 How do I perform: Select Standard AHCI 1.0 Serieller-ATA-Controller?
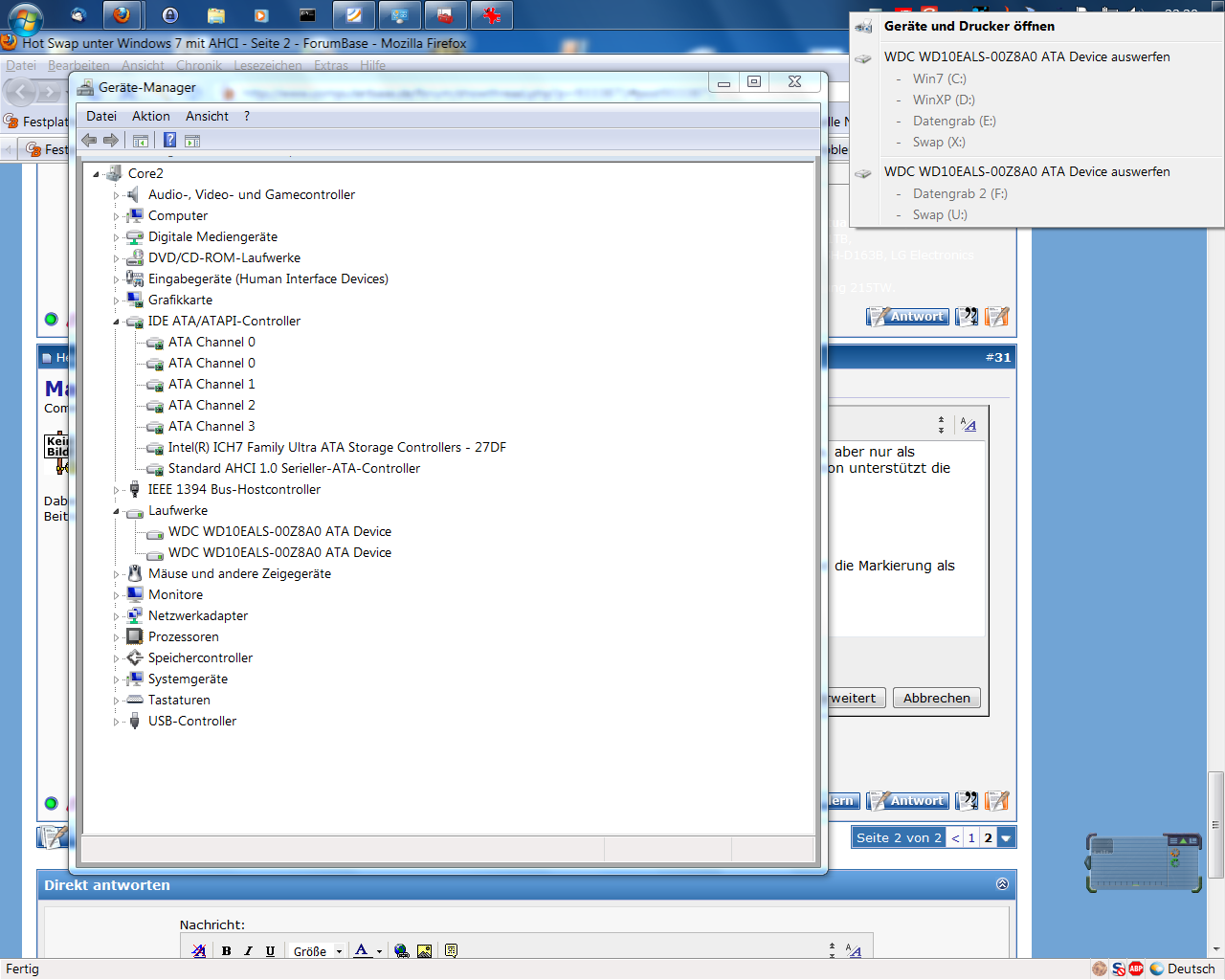click(x=294, y=469)
